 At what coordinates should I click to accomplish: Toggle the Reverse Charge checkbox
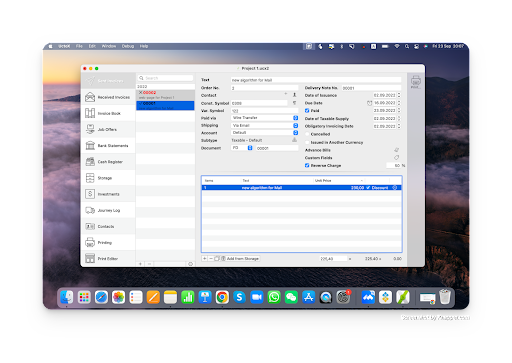[x=307, y=165]
